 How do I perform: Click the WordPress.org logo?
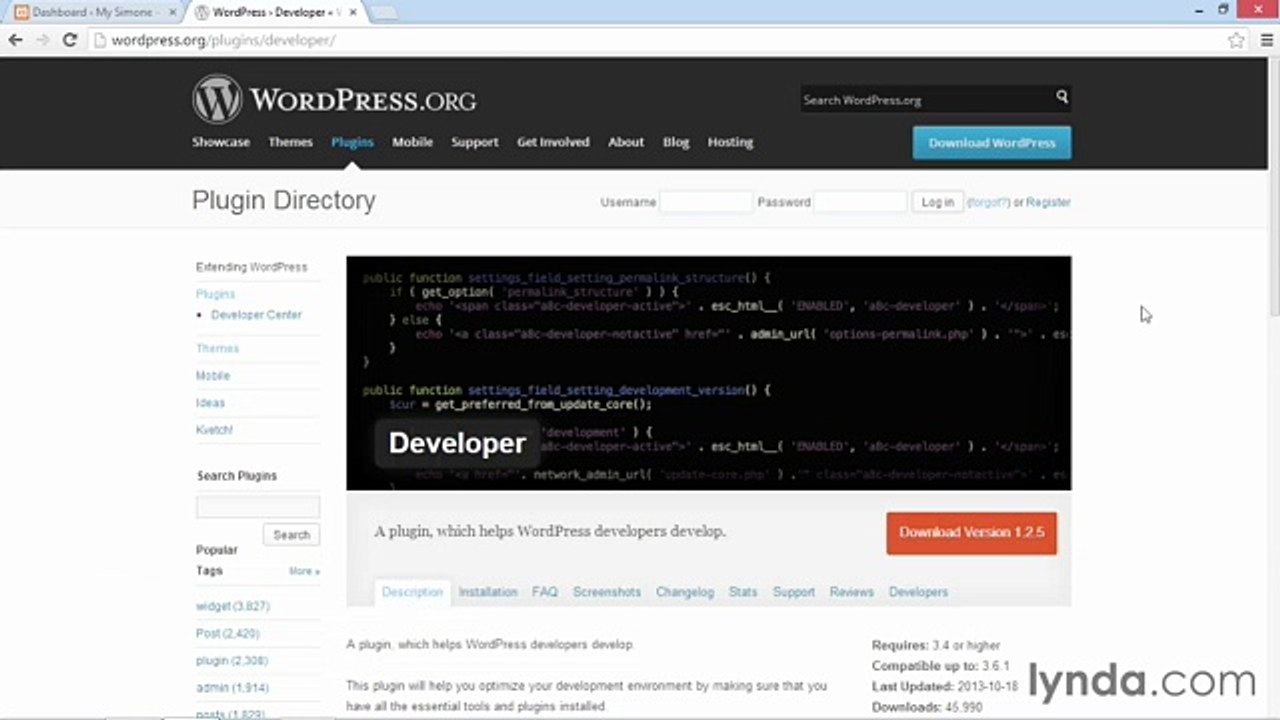334,99
